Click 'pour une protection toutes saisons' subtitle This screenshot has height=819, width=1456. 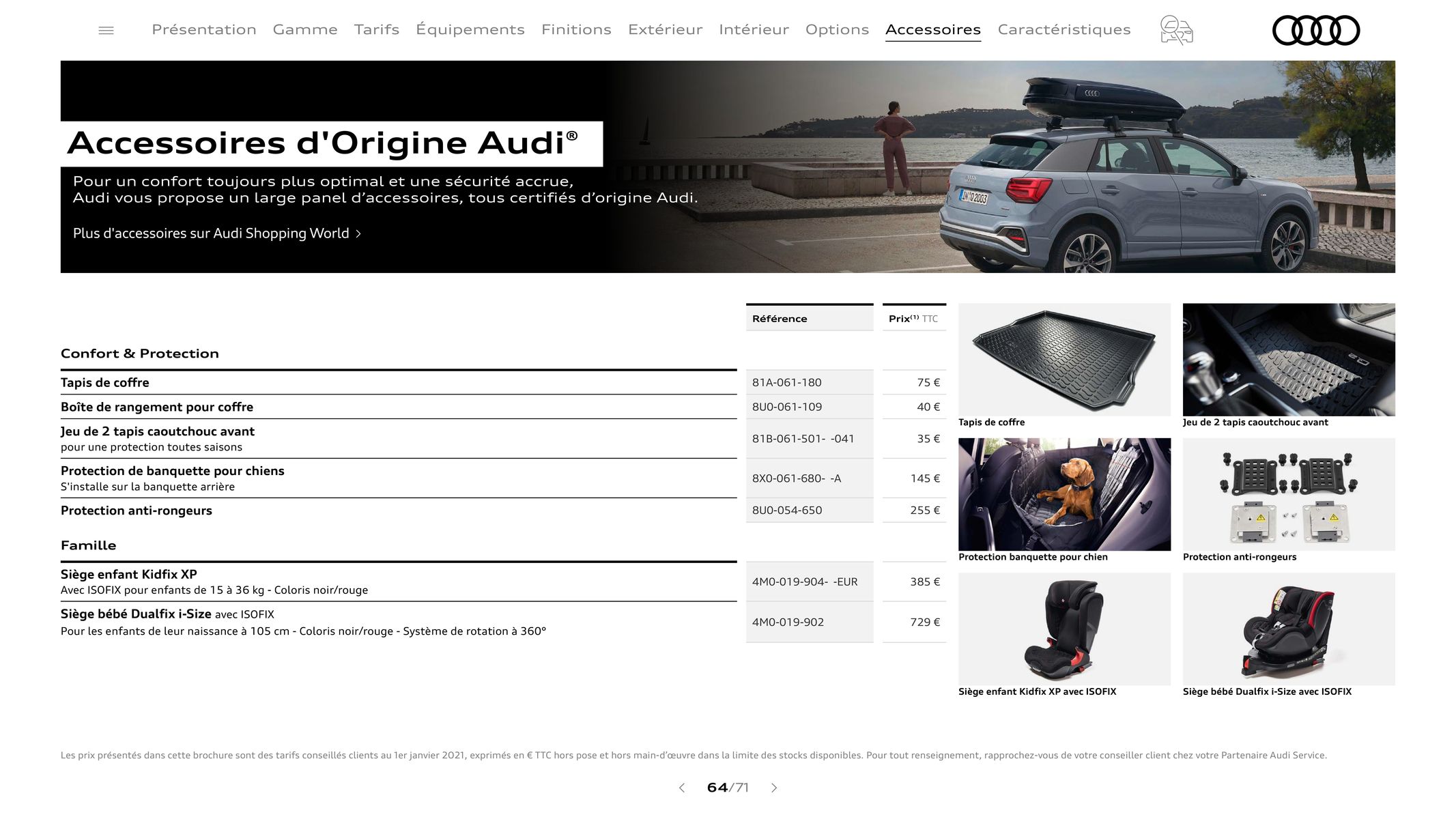152,448
